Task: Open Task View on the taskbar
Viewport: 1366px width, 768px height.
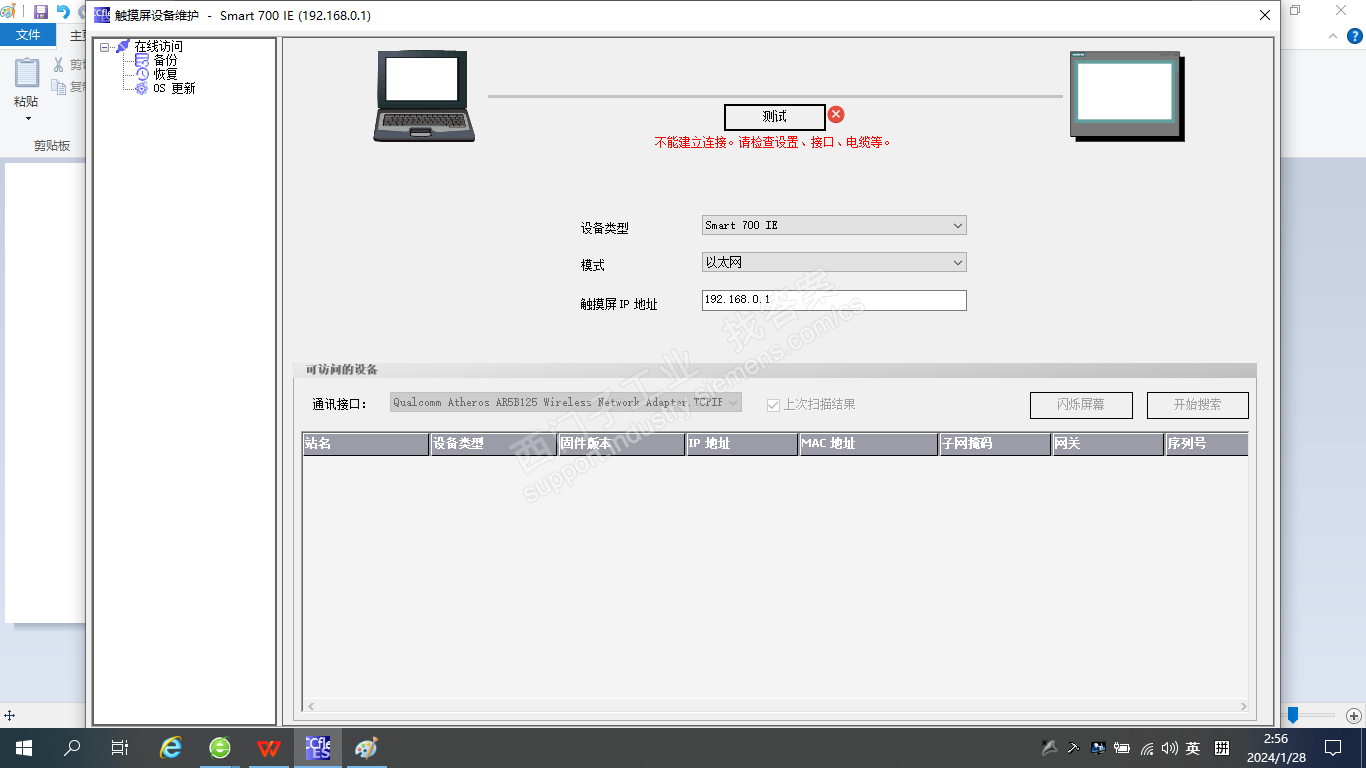Action: 120,748
